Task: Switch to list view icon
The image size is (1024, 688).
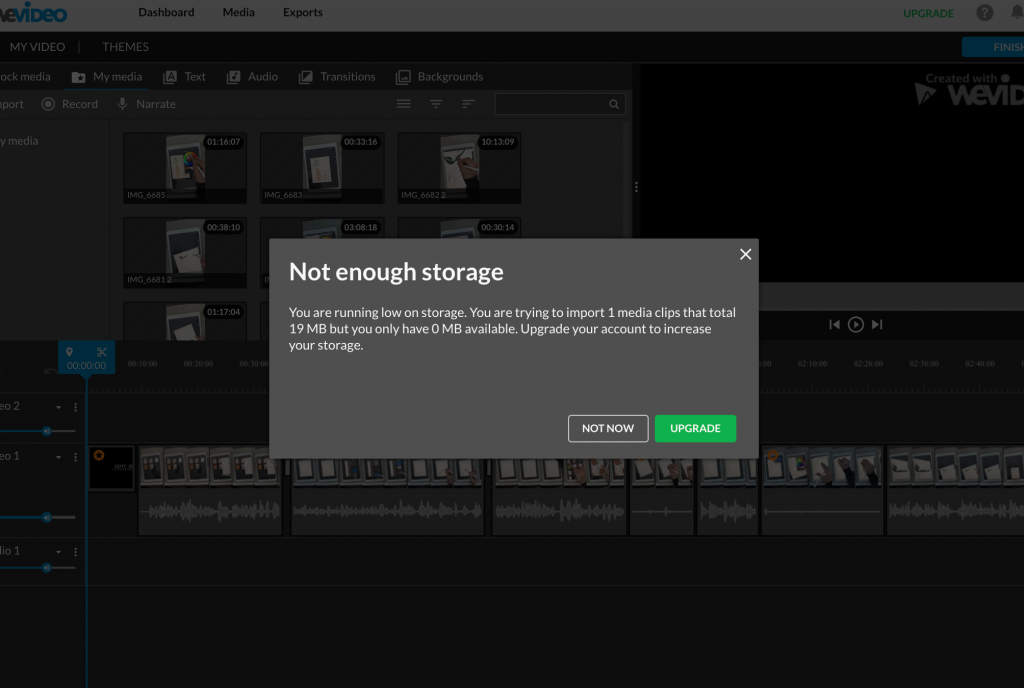Action: coord(404,104)
